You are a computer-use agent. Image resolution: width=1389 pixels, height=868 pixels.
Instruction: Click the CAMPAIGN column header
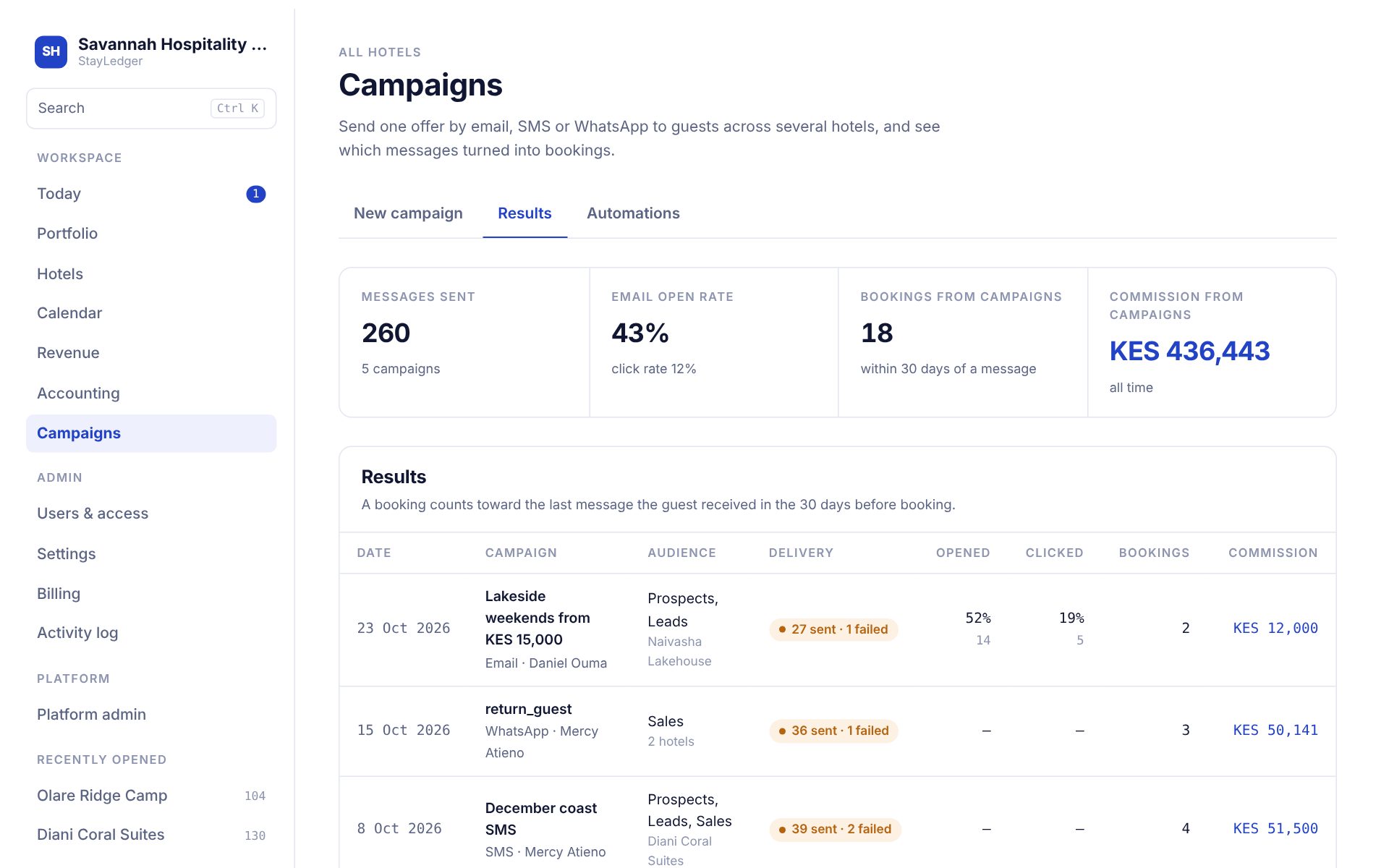pos(521,553)
